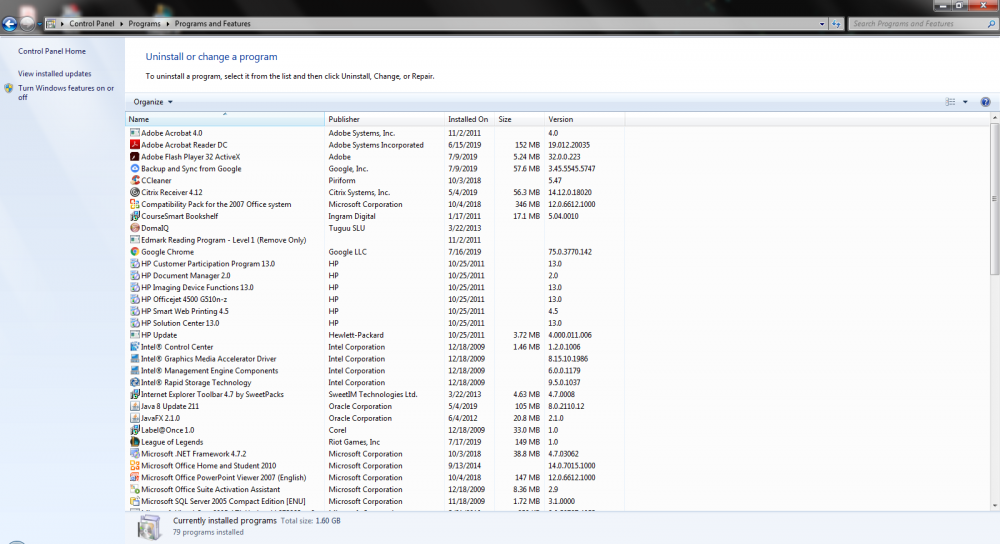Open View installed updates link
1000x544 pixels.
point(54,74)
